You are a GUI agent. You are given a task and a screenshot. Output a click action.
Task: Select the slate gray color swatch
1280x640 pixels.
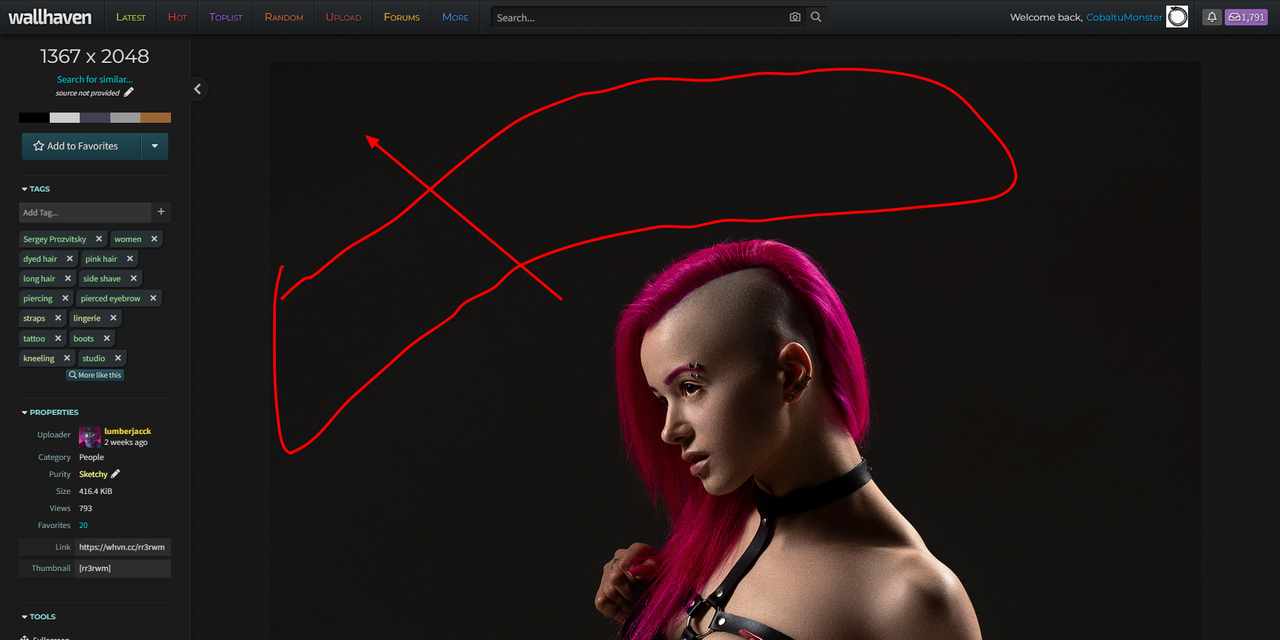pyautogui.click(x=95, y=118)
